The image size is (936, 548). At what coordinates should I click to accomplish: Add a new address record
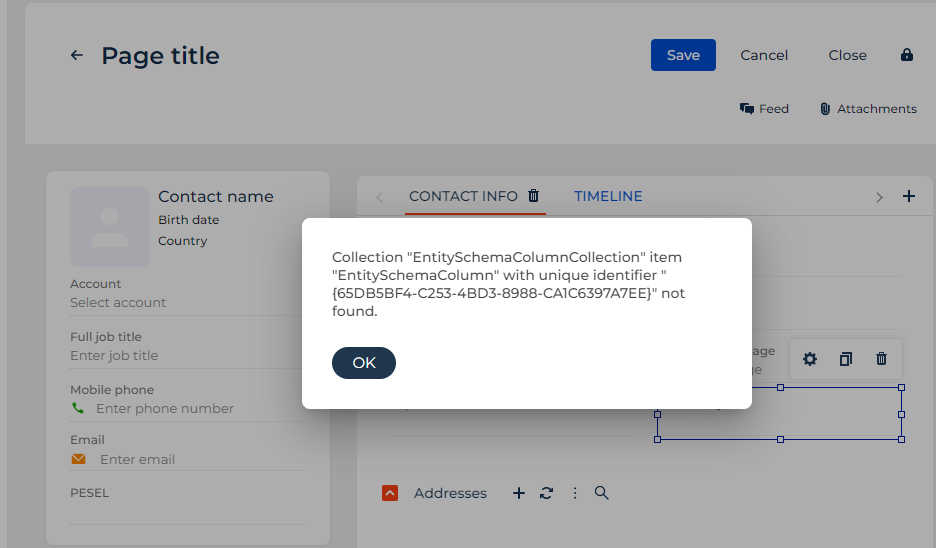pyautogui.click(x=519, y=493)
